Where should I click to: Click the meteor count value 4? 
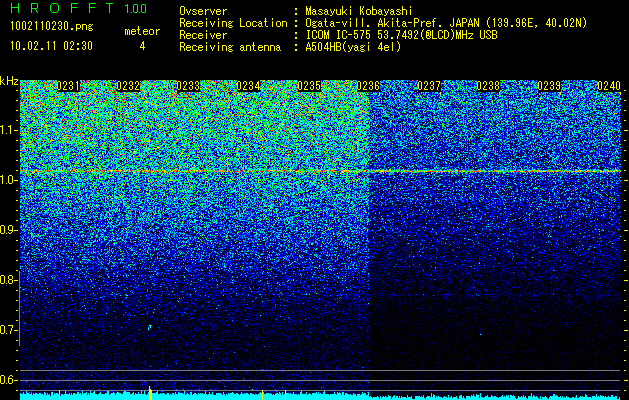pyautogui.click(x=142, y=46)
